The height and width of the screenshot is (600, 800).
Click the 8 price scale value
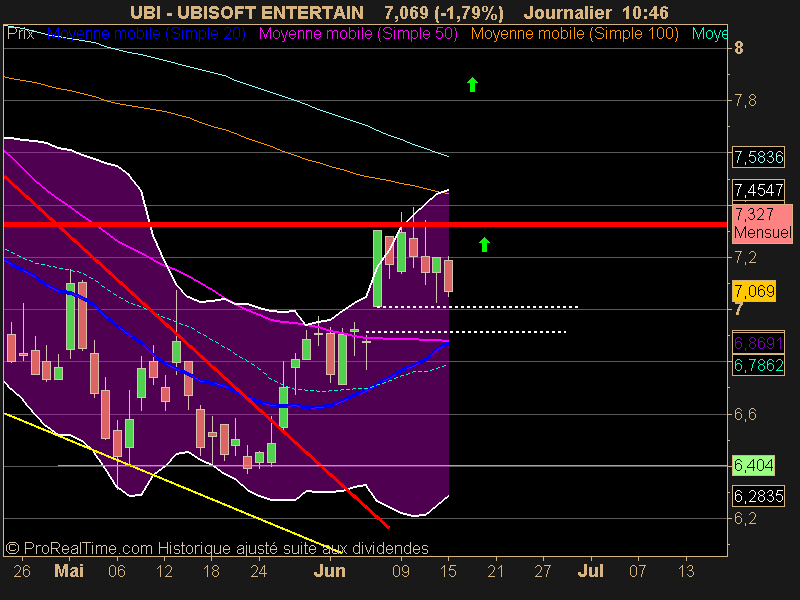739,48
